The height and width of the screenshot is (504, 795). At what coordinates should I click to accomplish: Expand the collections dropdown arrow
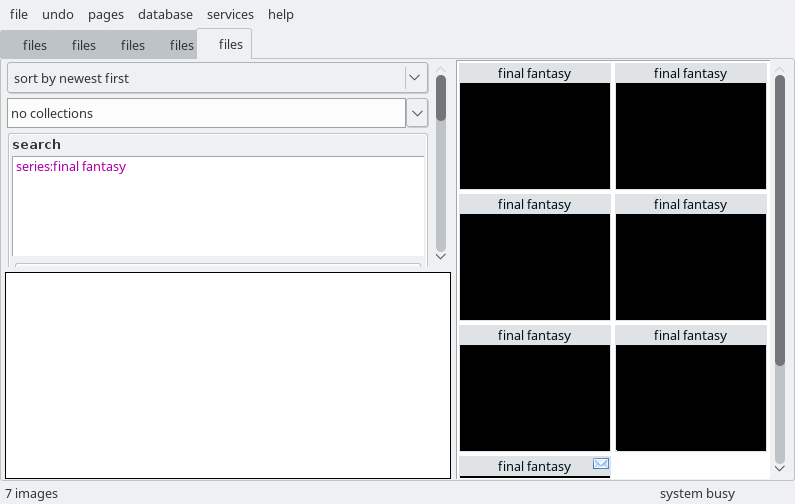417,113
